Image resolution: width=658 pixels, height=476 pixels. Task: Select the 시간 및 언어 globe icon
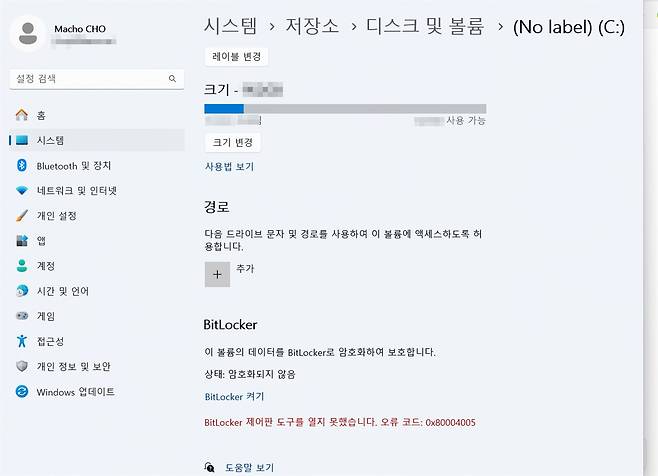22,291
